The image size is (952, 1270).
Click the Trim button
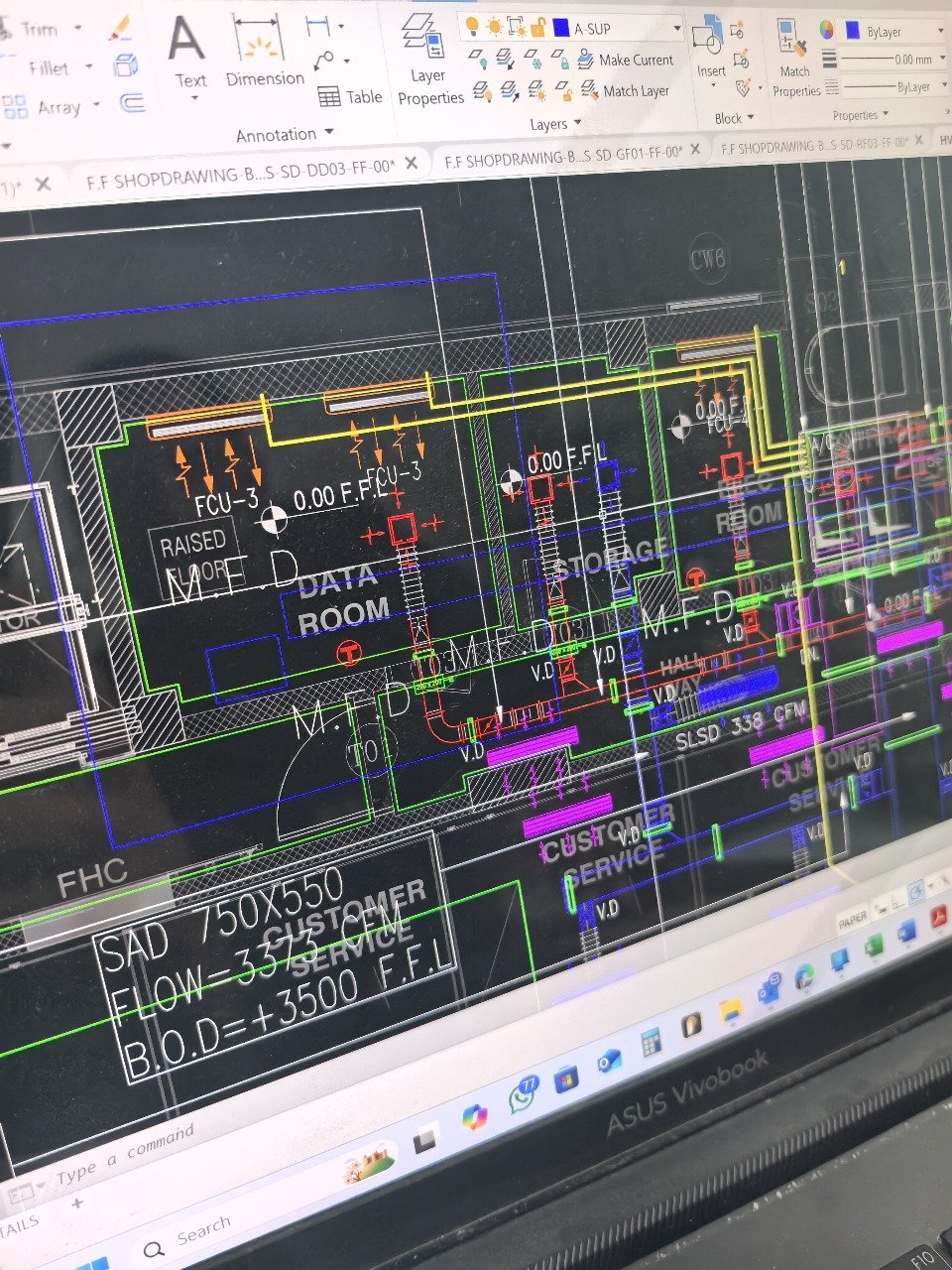coord(39,30)
